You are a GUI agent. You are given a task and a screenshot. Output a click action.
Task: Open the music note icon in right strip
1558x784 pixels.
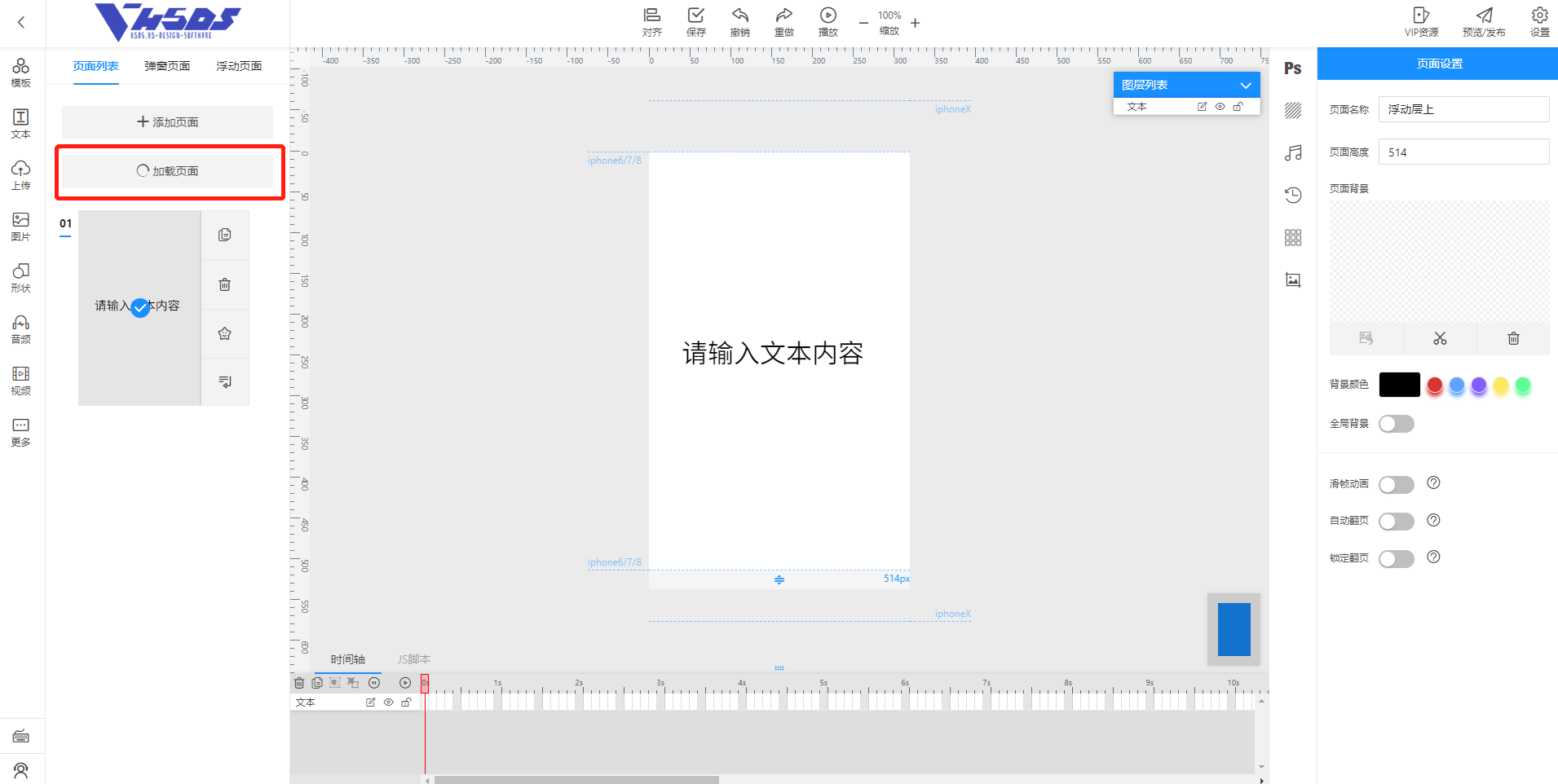pyautogui.click(x=1293, y=153)
